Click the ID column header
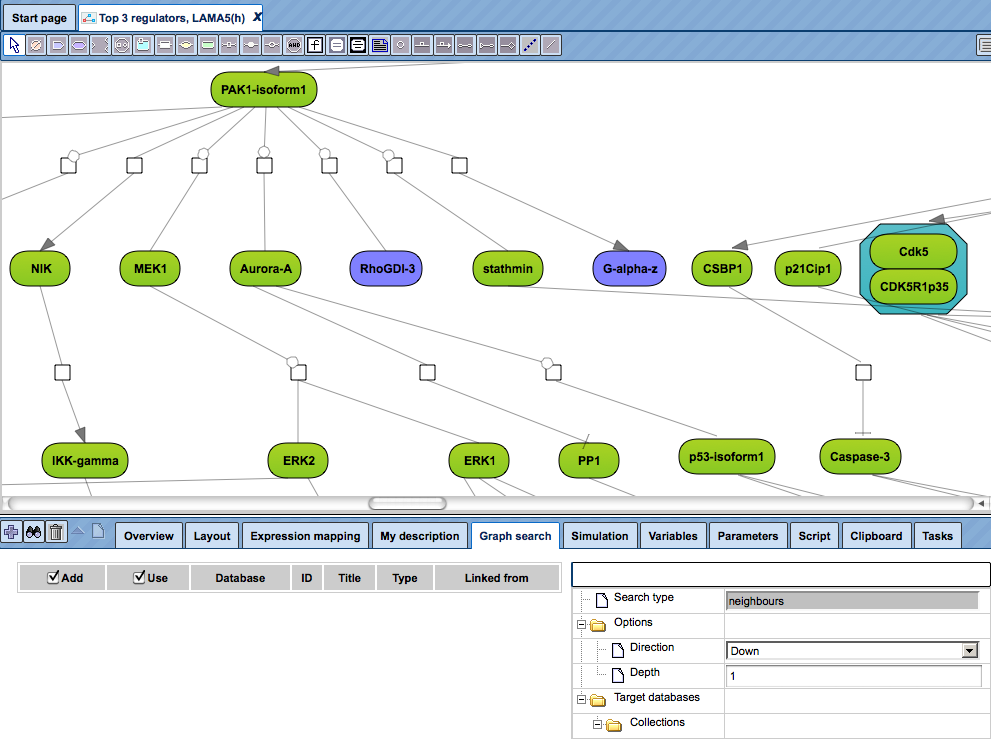Image resolution: width=991 pixels, height=739 pixels. click(x=307, y=578)
